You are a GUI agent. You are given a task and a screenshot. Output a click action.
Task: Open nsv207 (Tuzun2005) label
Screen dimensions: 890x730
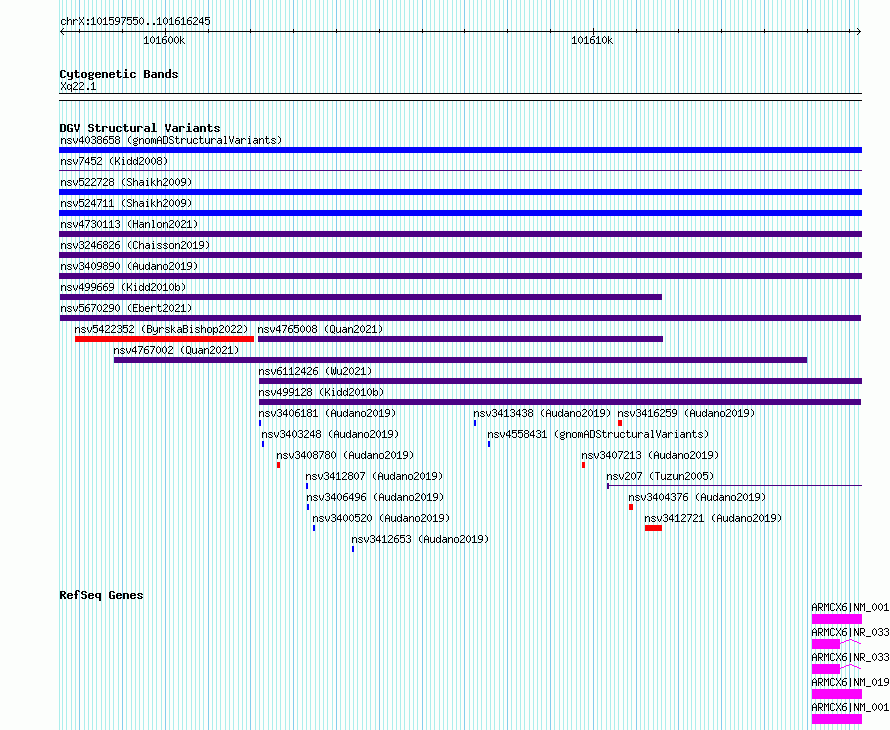[660, 476]
